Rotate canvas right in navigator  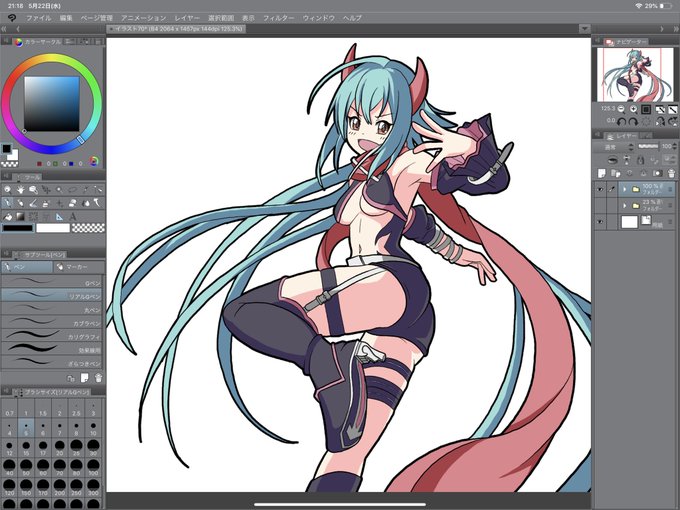click(634, 122)
